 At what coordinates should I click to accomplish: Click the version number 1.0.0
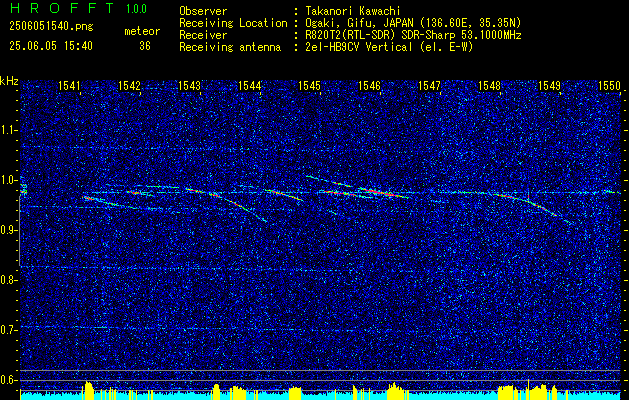pos(136,9)
